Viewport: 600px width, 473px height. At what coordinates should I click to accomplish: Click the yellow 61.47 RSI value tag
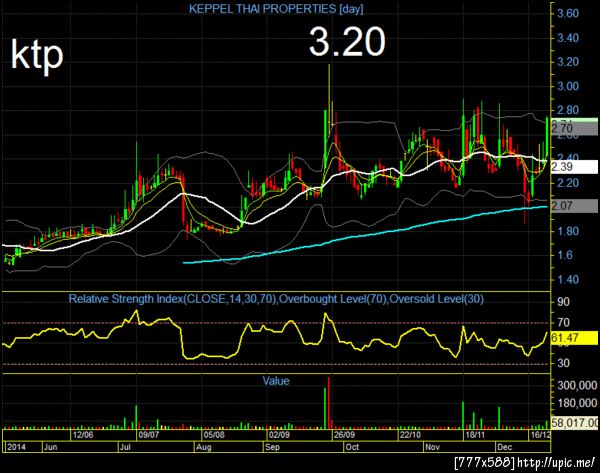[x=574, y=338]
